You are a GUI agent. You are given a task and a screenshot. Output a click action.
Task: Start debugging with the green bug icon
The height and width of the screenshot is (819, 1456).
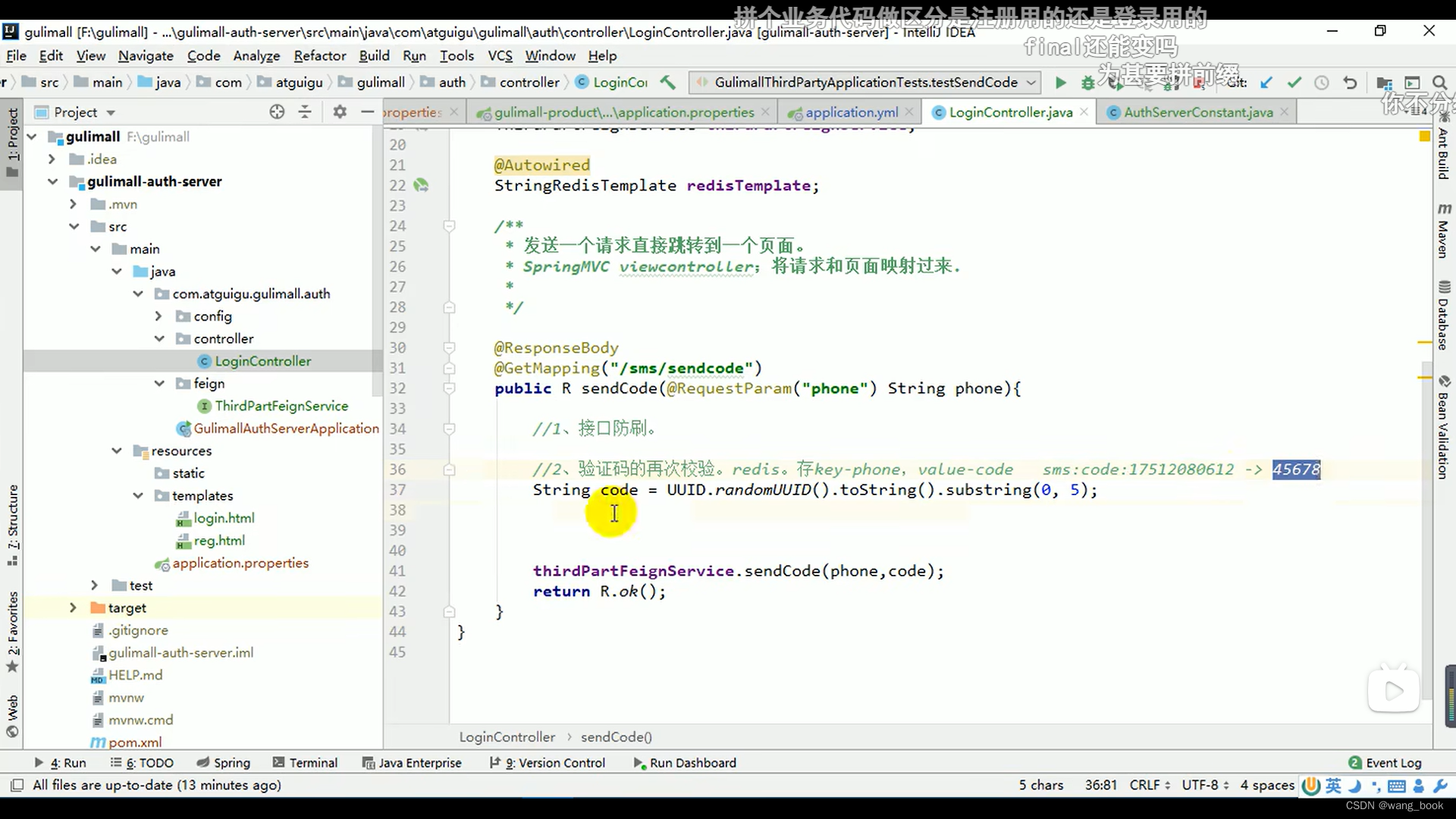tap(1087, 83)
